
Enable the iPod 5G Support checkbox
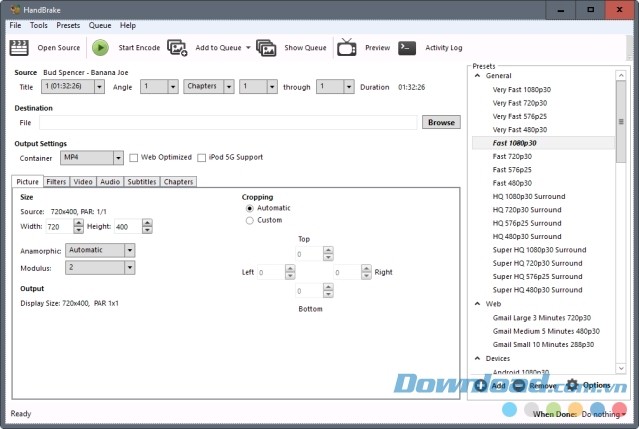click(201, 158)
